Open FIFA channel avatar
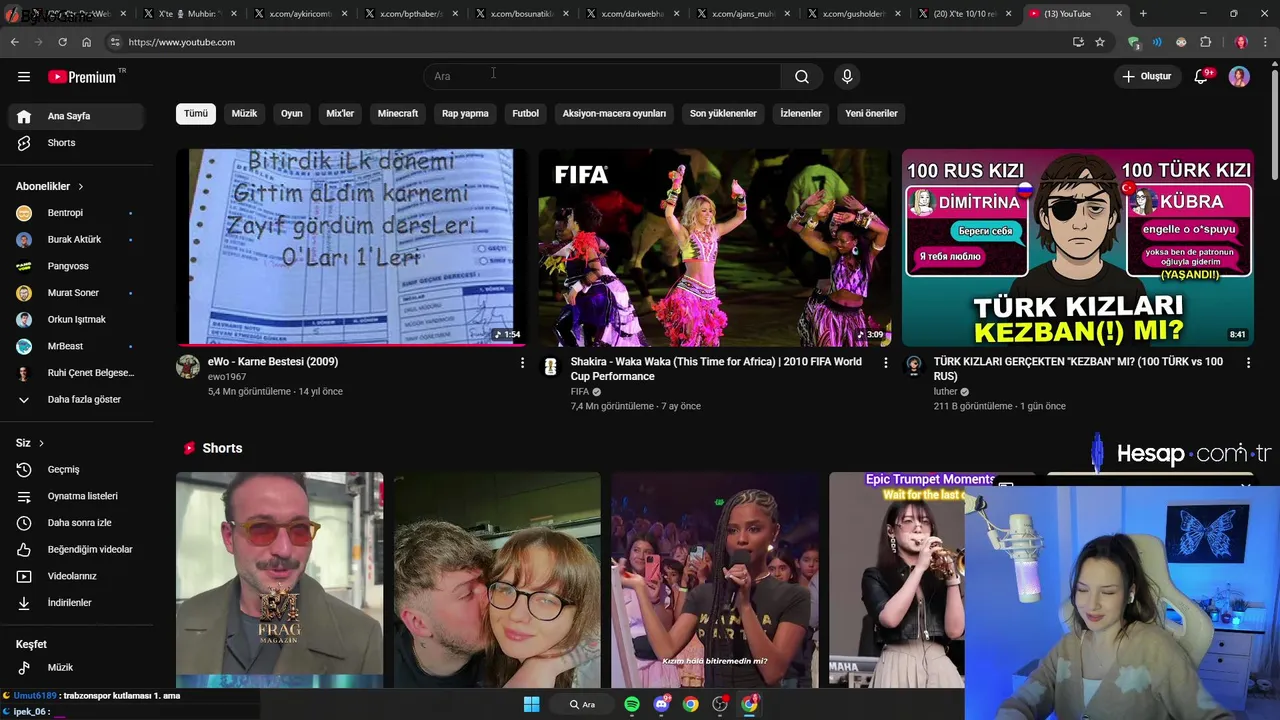Image resolution: width=1280 pixels, height=720 pixels. coord(550,366)
